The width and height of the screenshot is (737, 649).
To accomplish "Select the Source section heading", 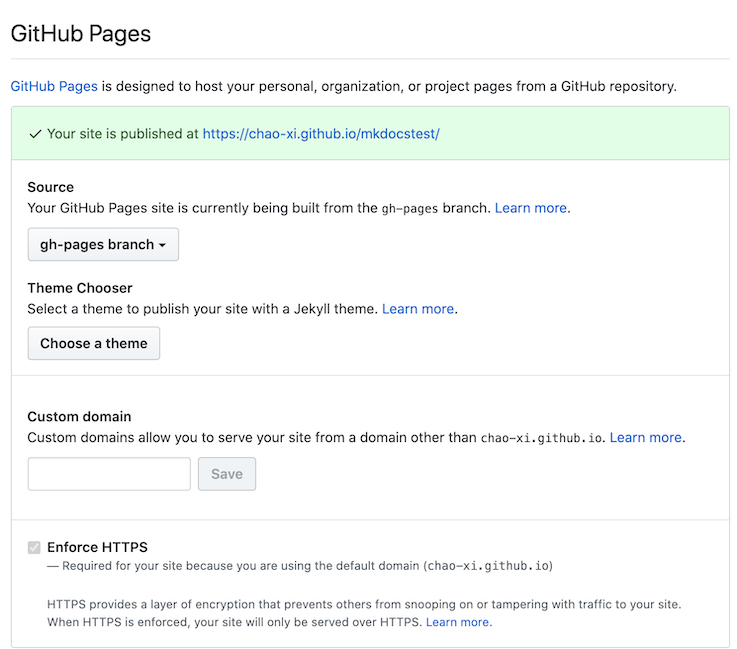I will 50,187.
